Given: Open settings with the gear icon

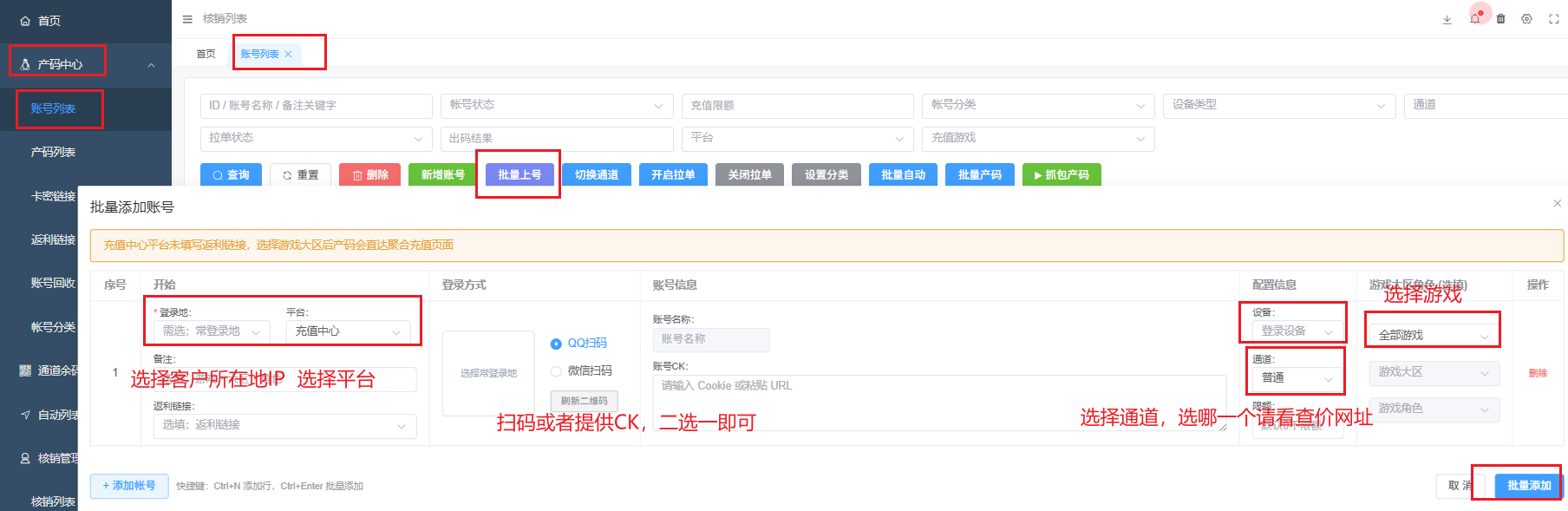Looking at the screenshot, I should tap(1527, 19).
